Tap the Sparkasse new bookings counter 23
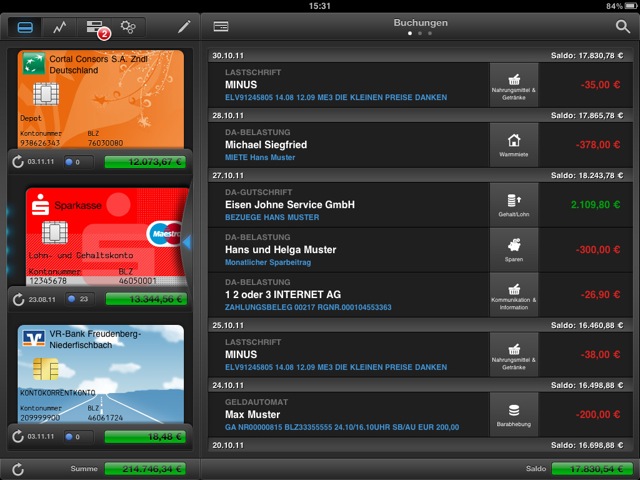 tap(79, 299)
